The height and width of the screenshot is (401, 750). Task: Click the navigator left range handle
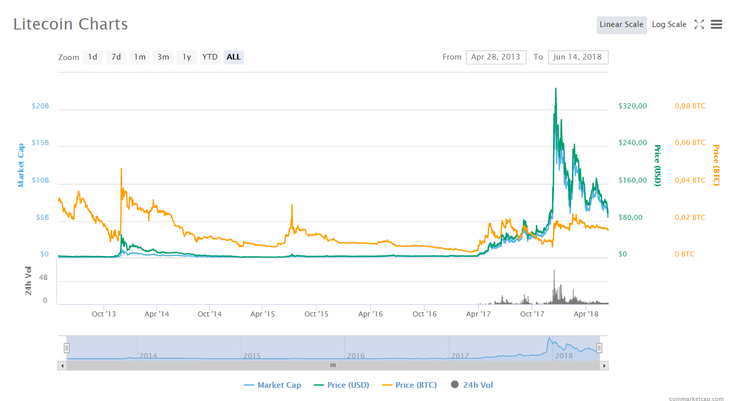click(67, 348)
